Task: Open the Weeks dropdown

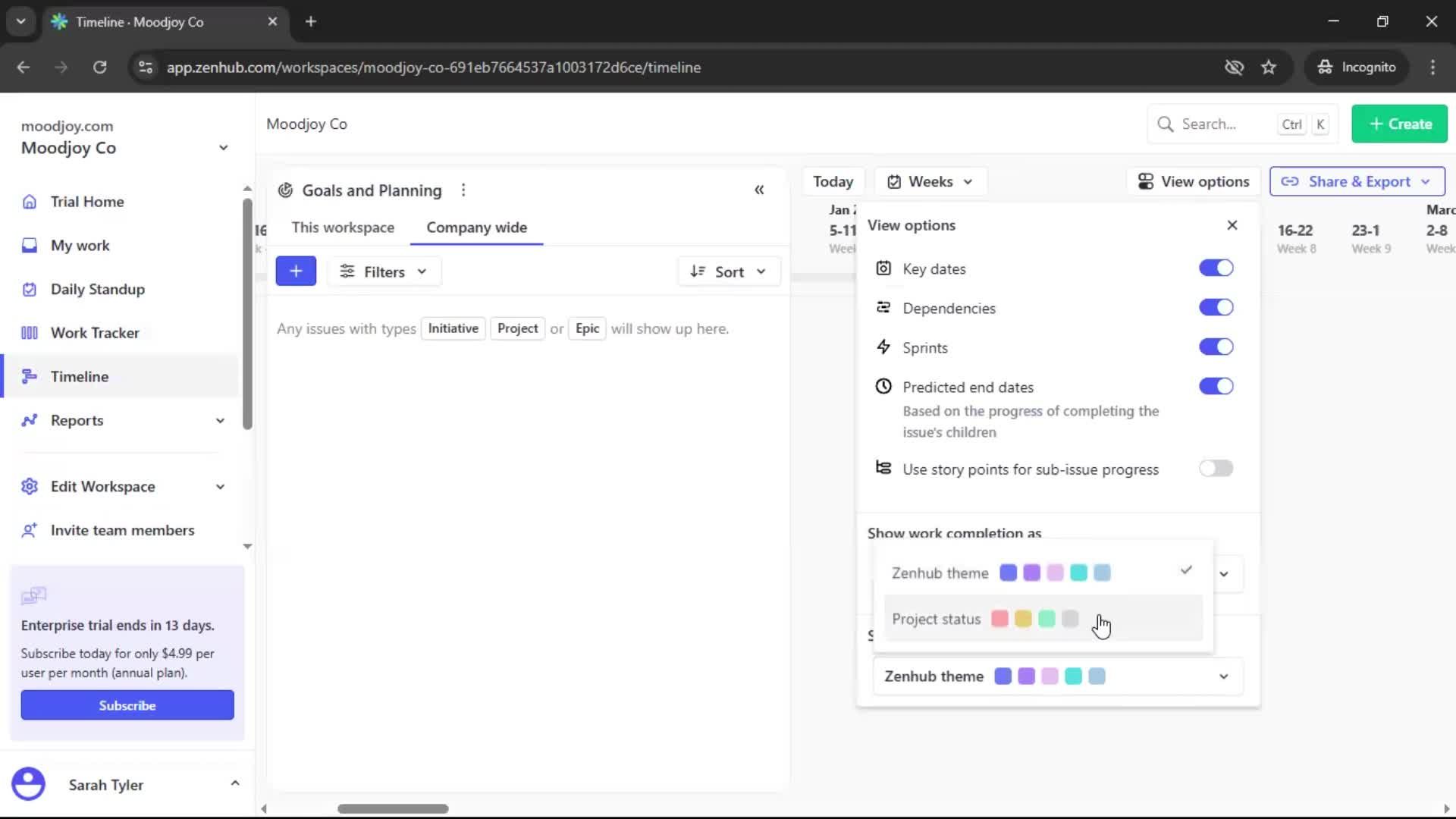Action: tap(930, 181)
